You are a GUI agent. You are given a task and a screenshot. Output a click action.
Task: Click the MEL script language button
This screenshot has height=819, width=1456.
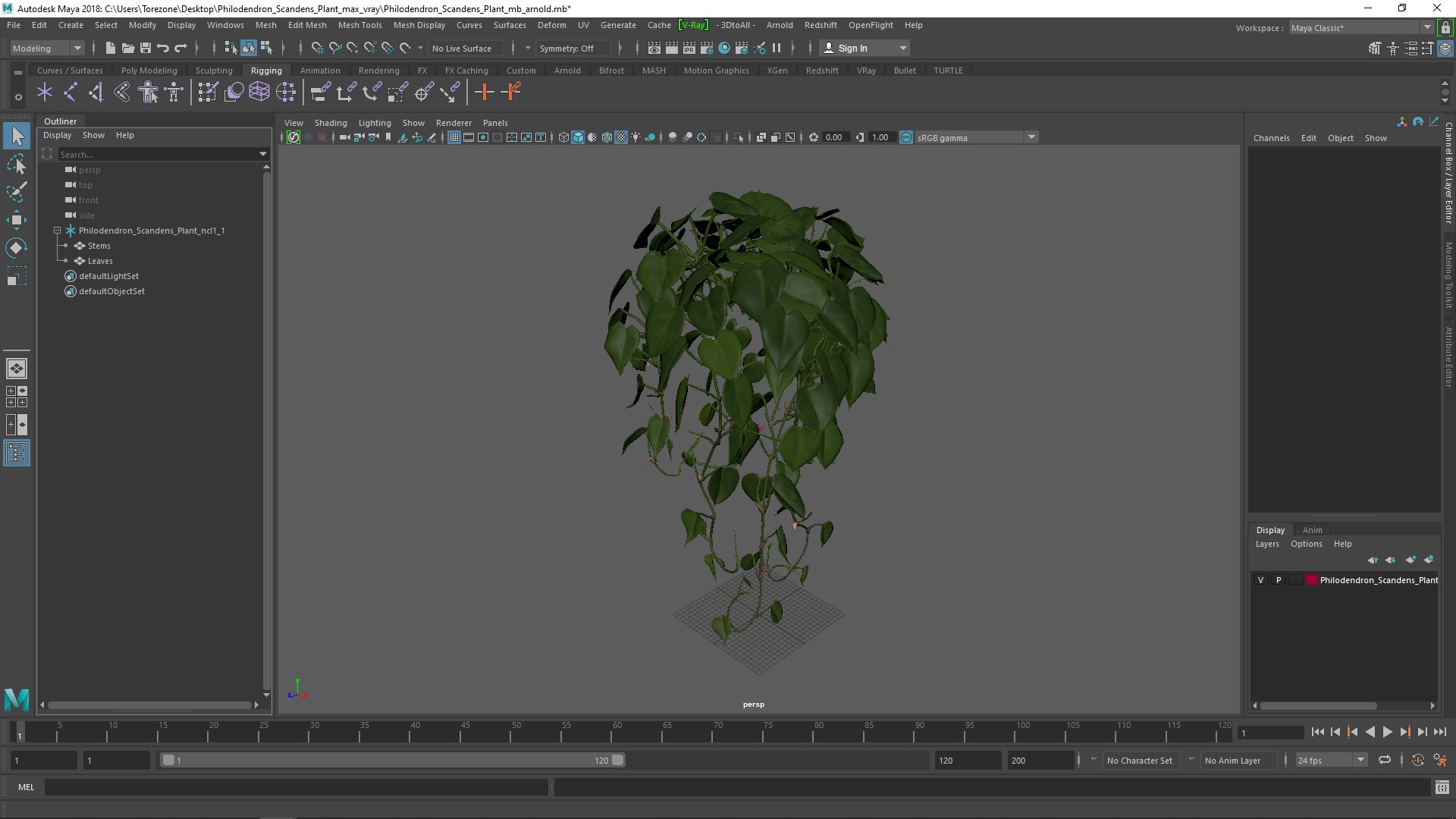click(x=26, y=787)
